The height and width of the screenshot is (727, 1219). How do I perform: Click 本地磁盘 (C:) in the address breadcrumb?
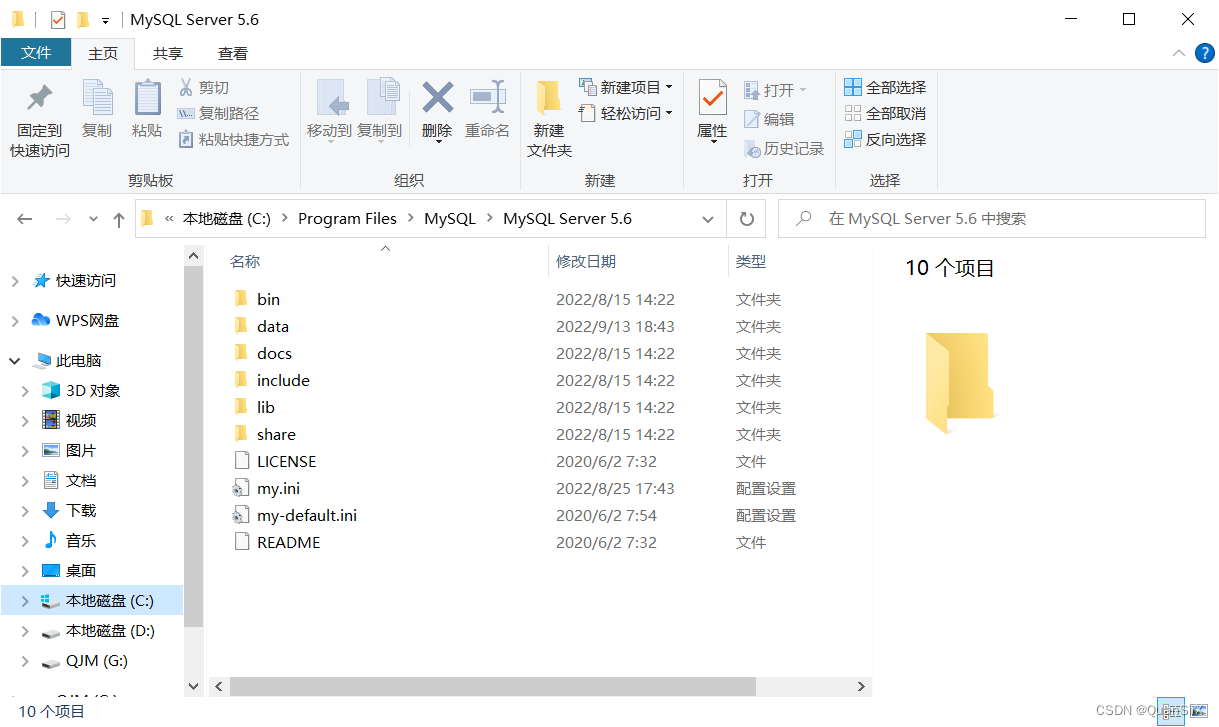click(227, 219)
